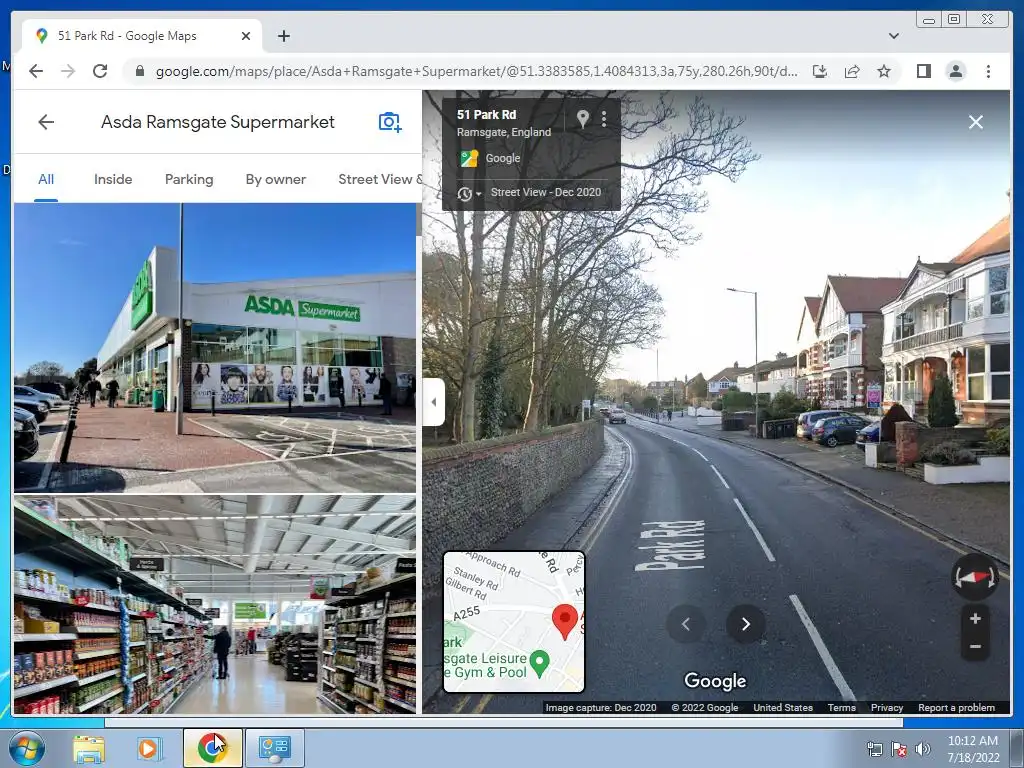Click the install app icon in address bar
This screenshot has height=768, width=1024.
(820, 71)
